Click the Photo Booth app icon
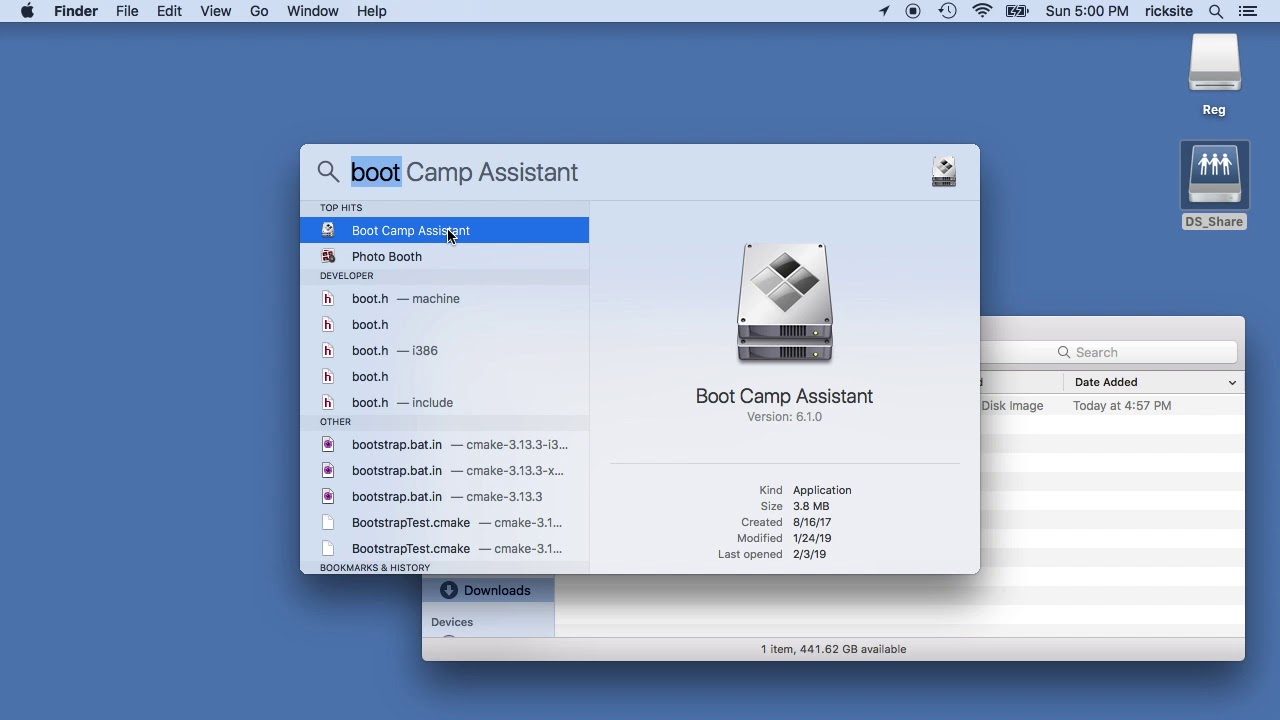This screenshot has height=720, width=1280. point(328,256)
